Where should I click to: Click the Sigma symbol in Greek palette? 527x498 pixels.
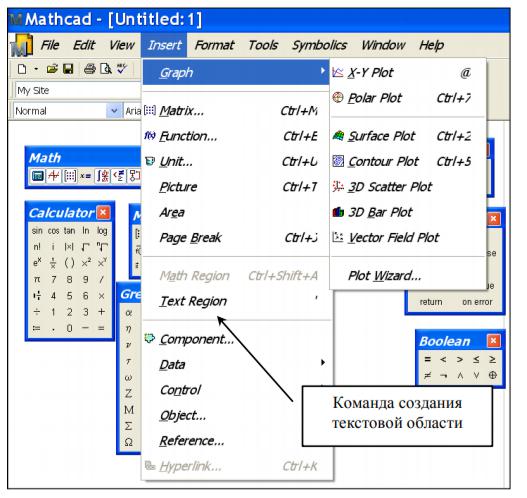[x=128, y=426]
